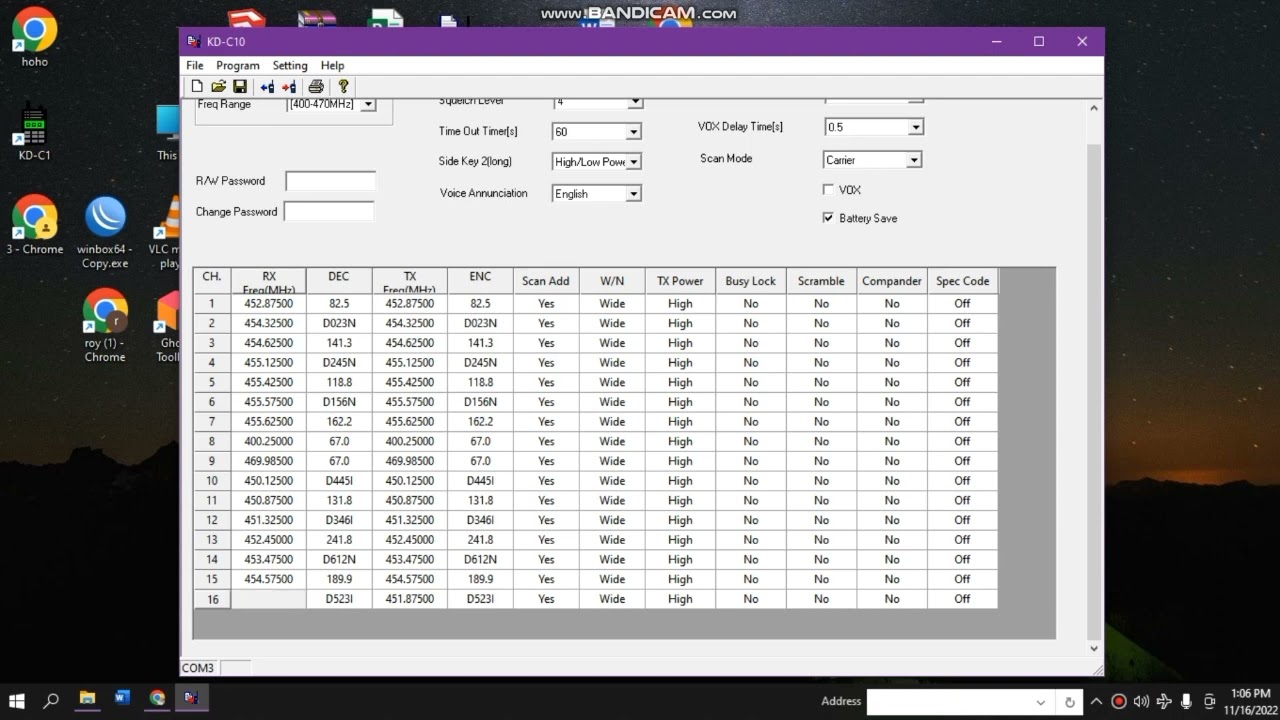The image size is (1280, 720).
Task: Select channel 16 empty RX frequency cell
Action: (x=268, y=599)
